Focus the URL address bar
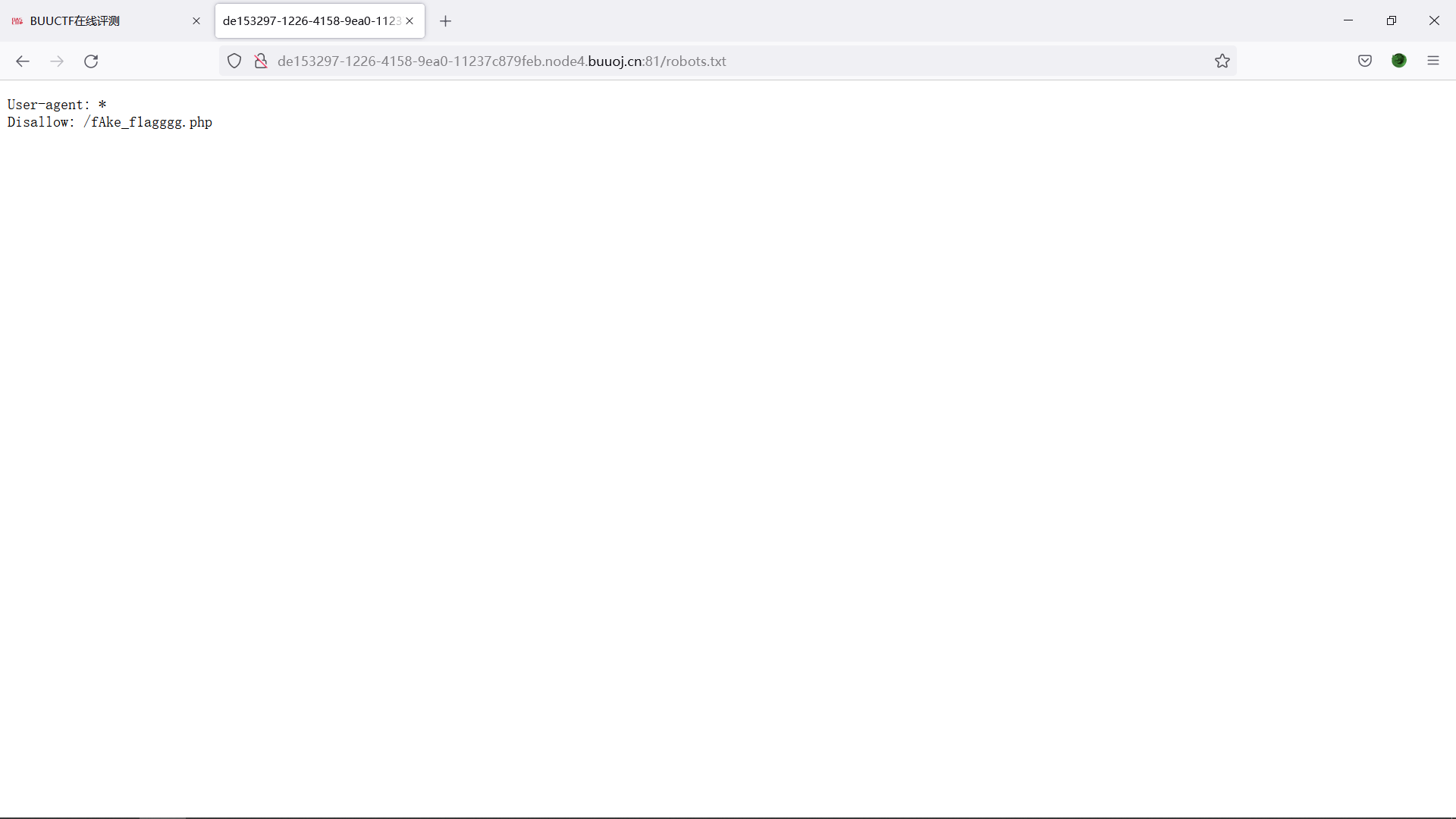This screenshot has height=819, width=1456. pos(728,61)
